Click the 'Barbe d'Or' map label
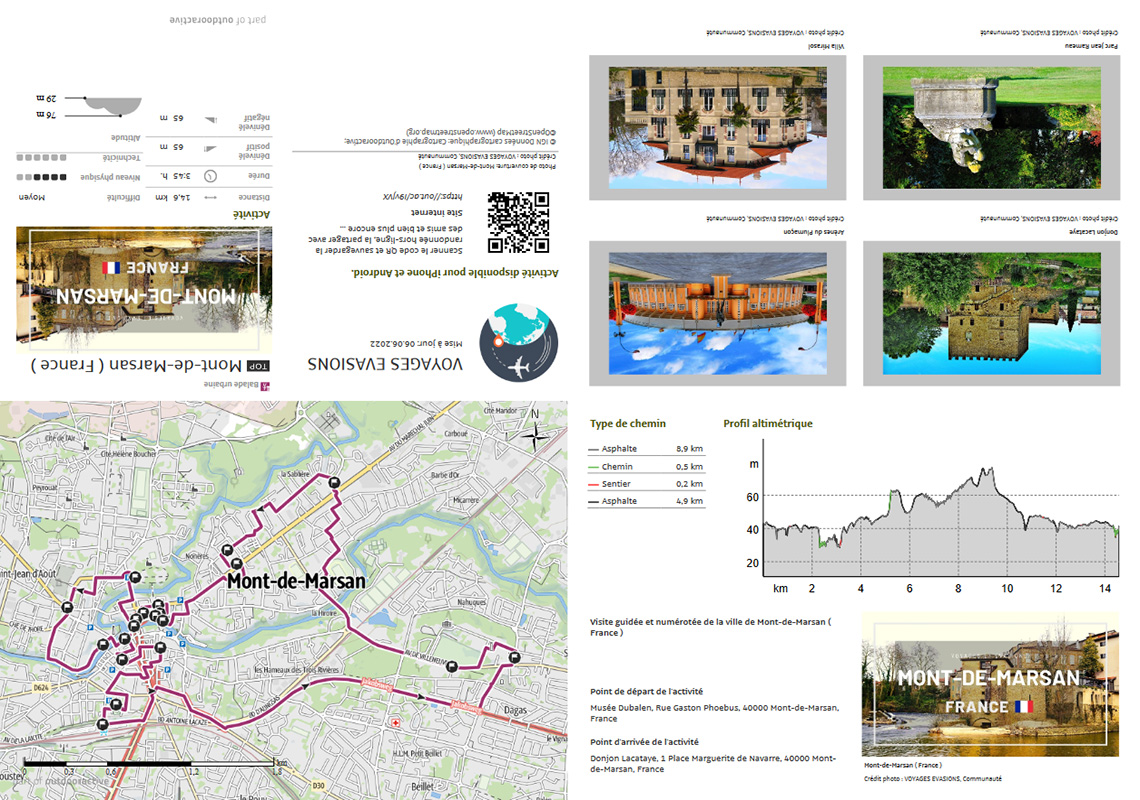This screenshot has height=800, width=1140. point(445,475)
